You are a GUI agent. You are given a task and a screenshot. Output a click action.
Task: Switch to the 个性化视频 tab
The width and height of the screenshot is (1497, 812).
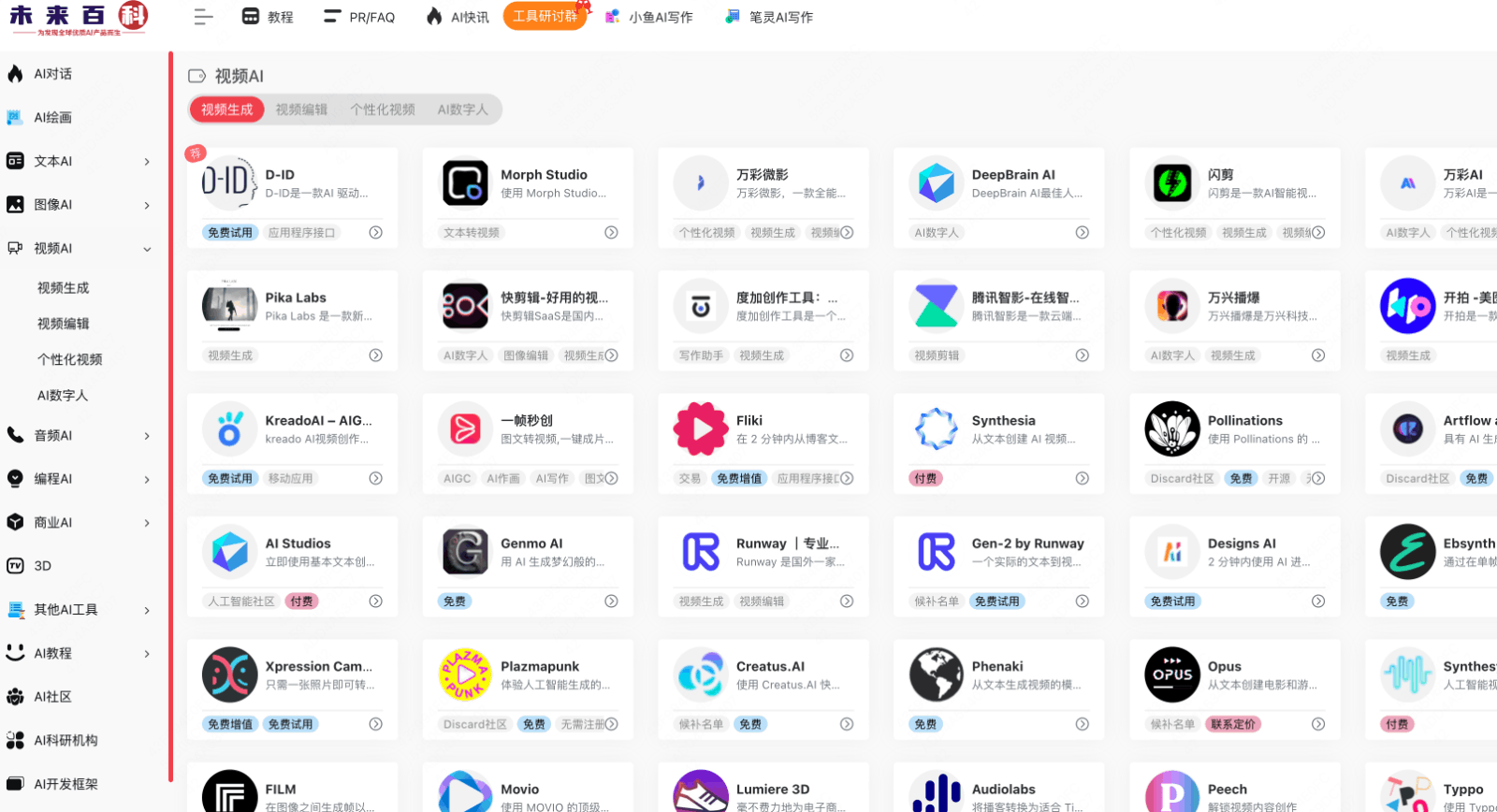click(383, 109)
